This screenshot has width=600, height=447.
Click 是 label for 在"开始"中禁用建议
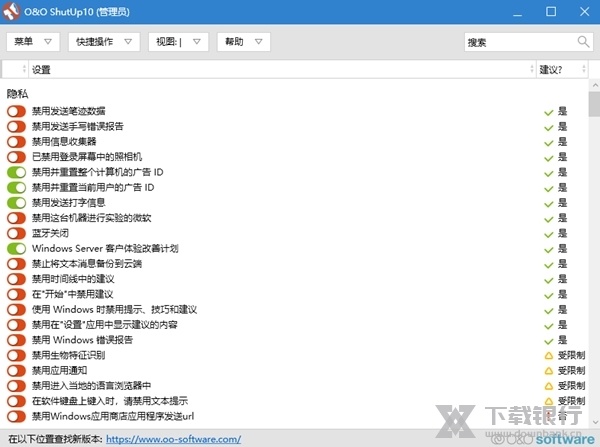pos(562,294)
